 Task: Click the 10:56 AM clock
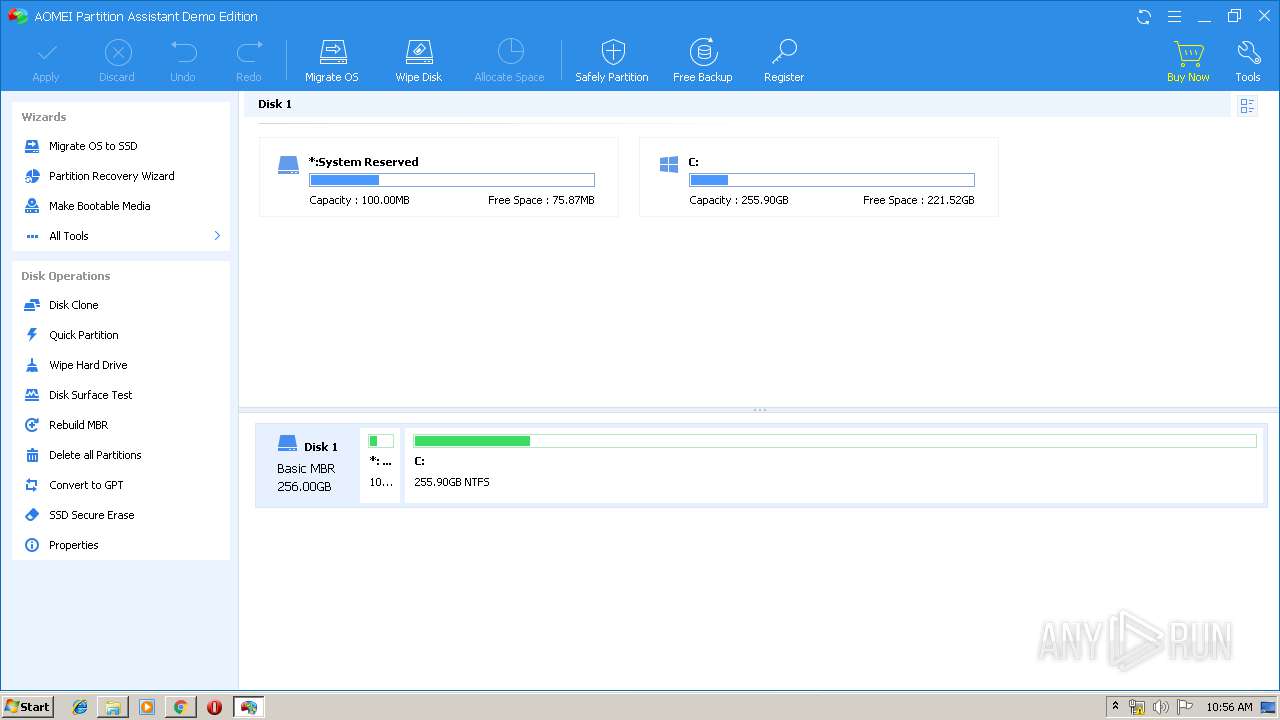pos(1229,707)
